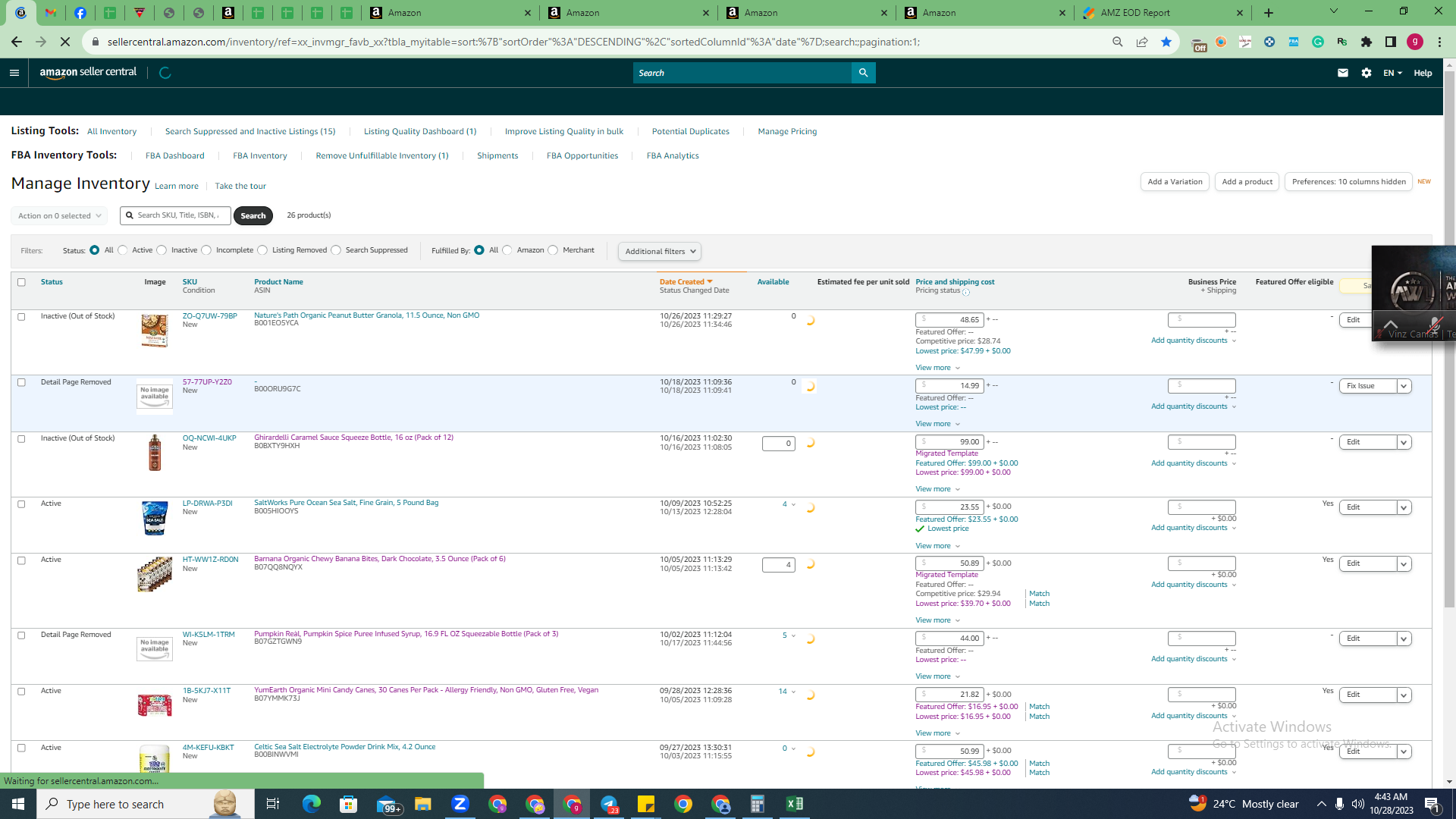Image resolution: width=1456 pixels, height=819 pixels.
Task: Open the Take the tour link
Action: (x=240, y=187)
